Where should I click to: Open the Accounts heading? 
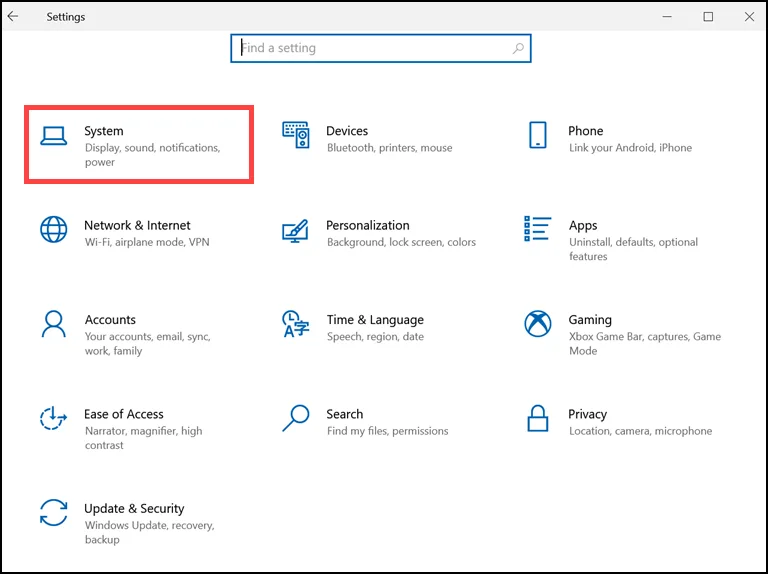(x=110, y=320)
